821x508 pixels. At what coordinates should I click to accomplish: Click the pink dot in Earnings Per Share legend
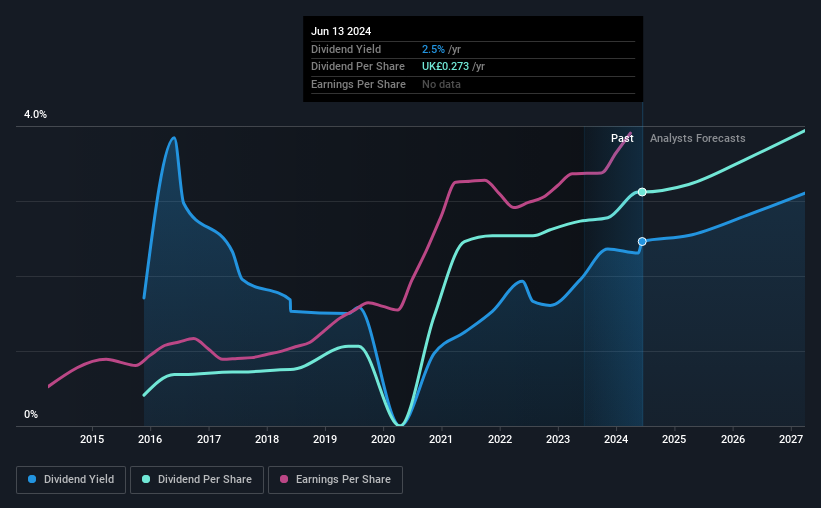pos(284,479)
